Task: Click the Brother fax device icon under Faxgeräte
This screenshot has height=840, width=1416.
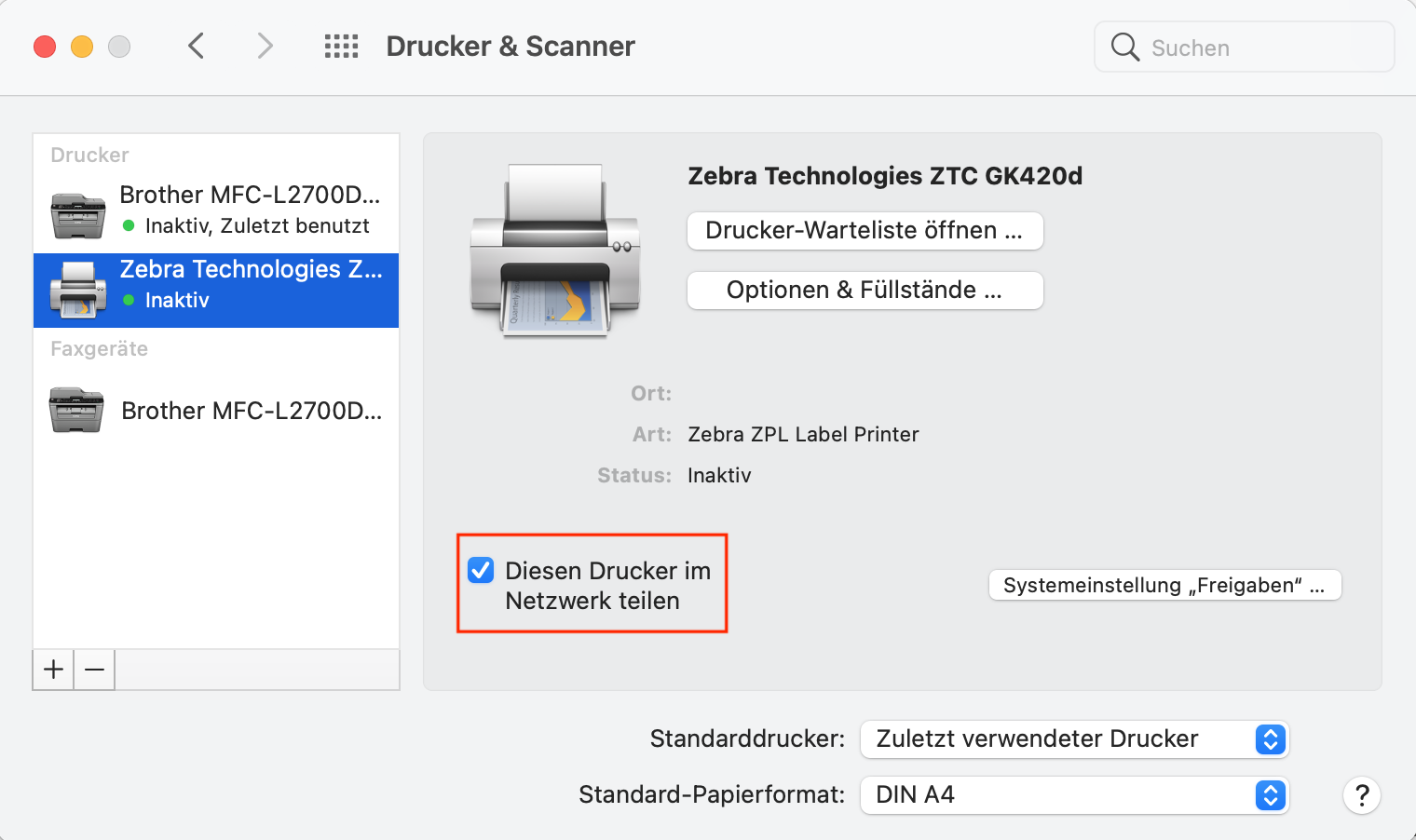Action: (x=77, y=410)
